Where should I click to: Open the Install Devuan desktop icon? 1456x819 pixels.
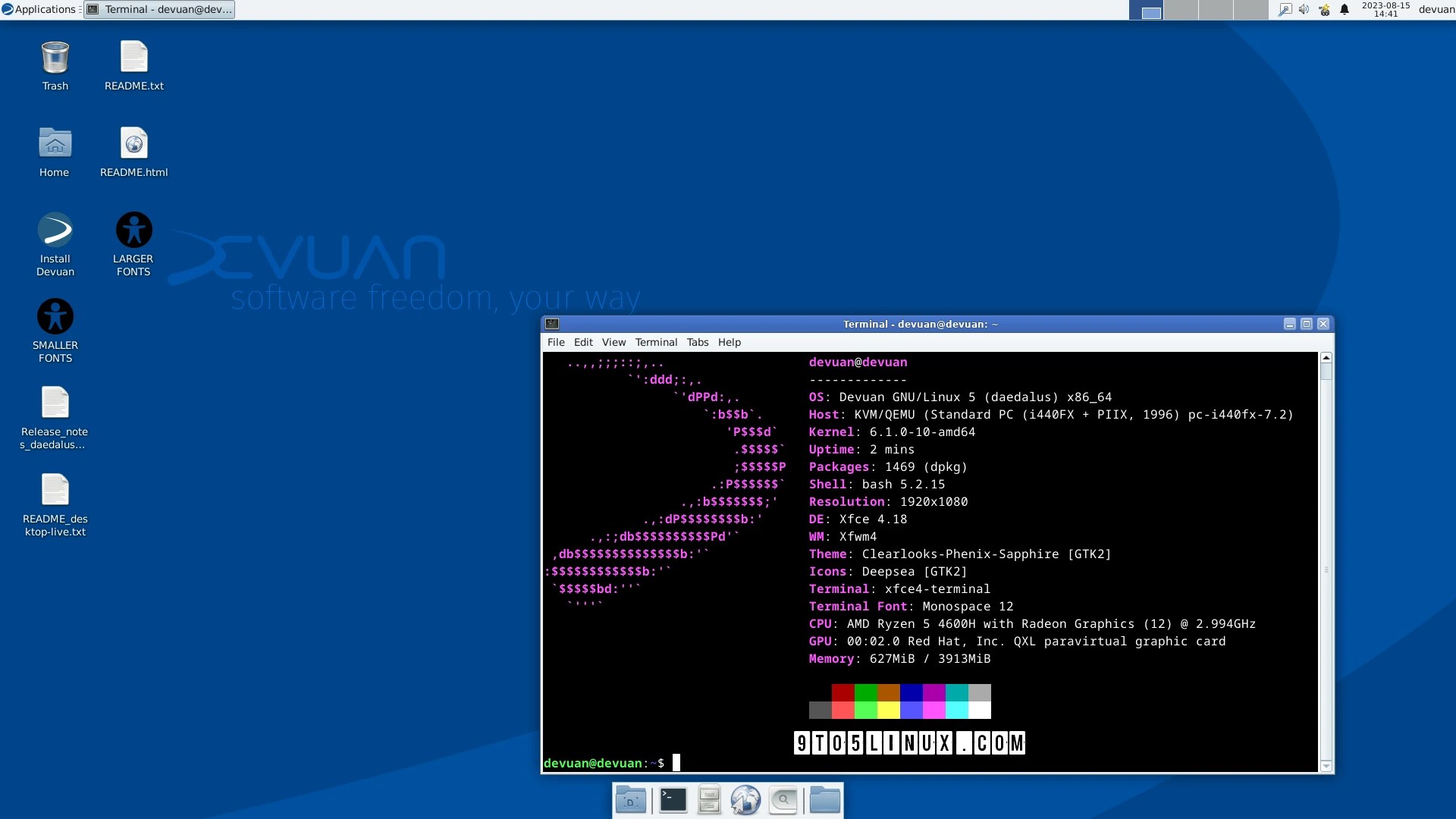click(x=55, y=231)
